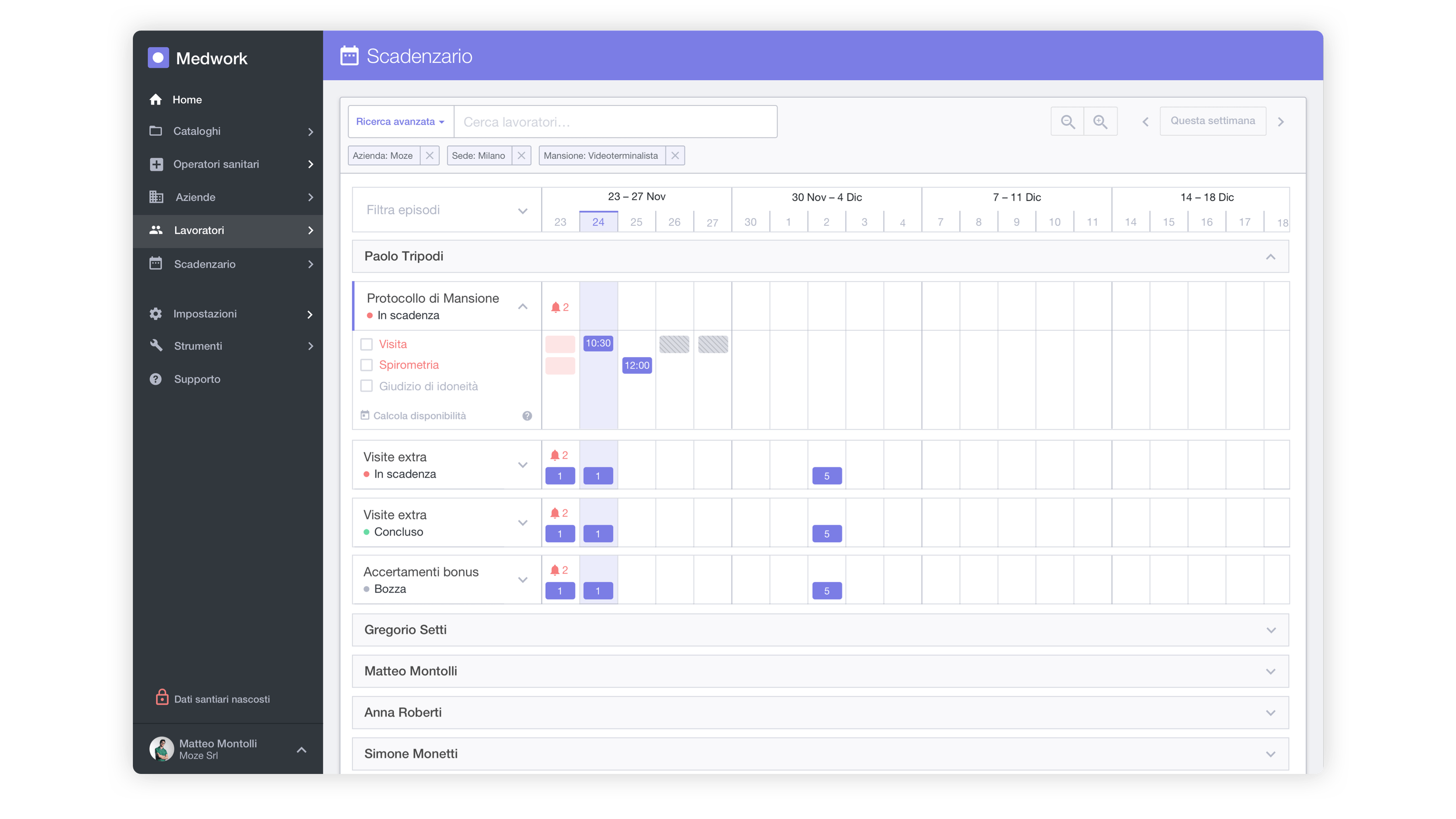Open the Scadenzario sidebar menu
Viewport: 1456px width, 819px height.
click(x=228, y=264)
